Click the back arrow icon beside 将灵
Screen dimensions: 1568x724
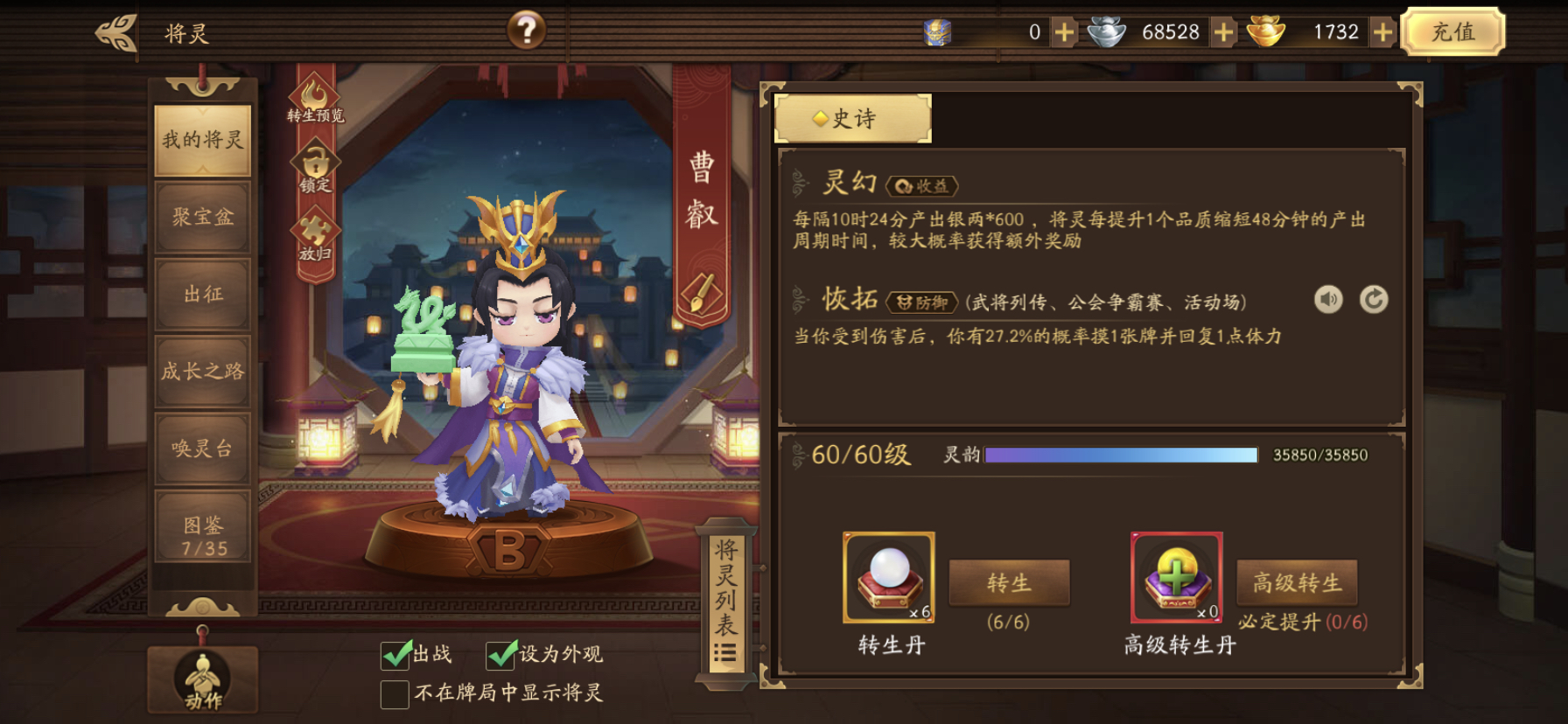(x=116, y=32)
